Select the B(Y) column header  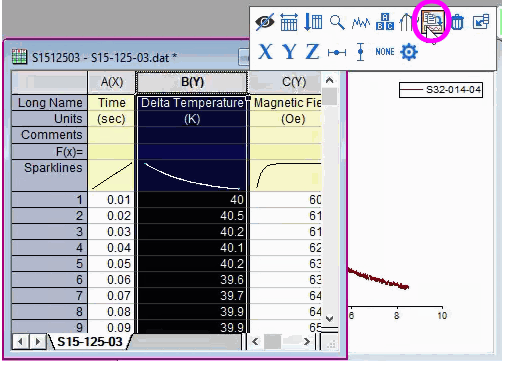tap(192, 82)
